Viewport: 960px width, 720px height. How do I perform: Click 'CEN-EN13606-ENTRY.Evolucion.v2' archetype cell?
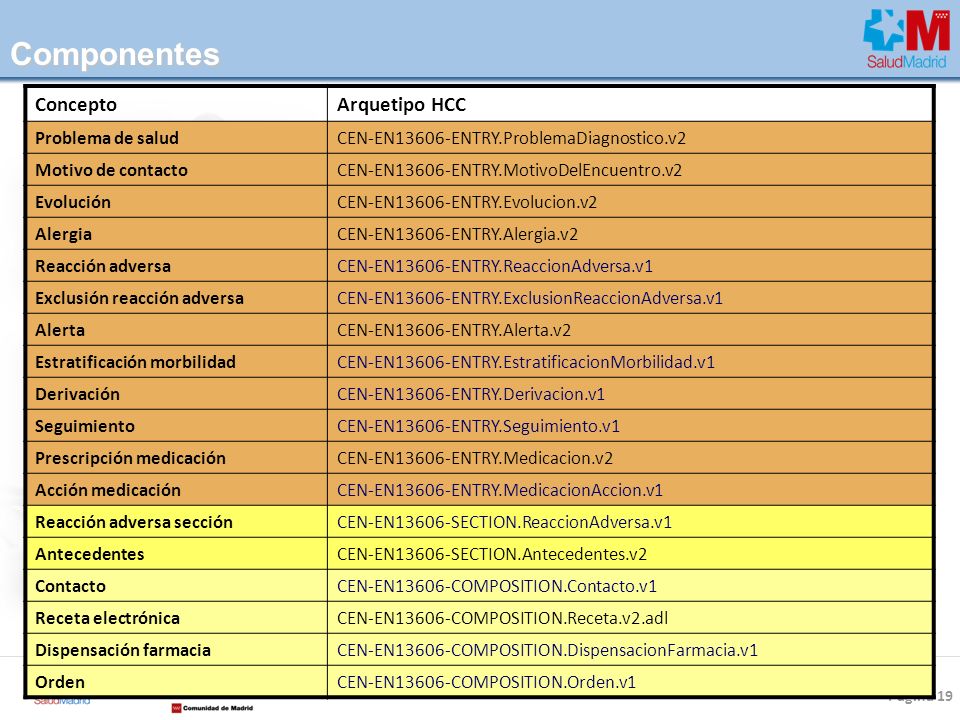coord(630,201)
